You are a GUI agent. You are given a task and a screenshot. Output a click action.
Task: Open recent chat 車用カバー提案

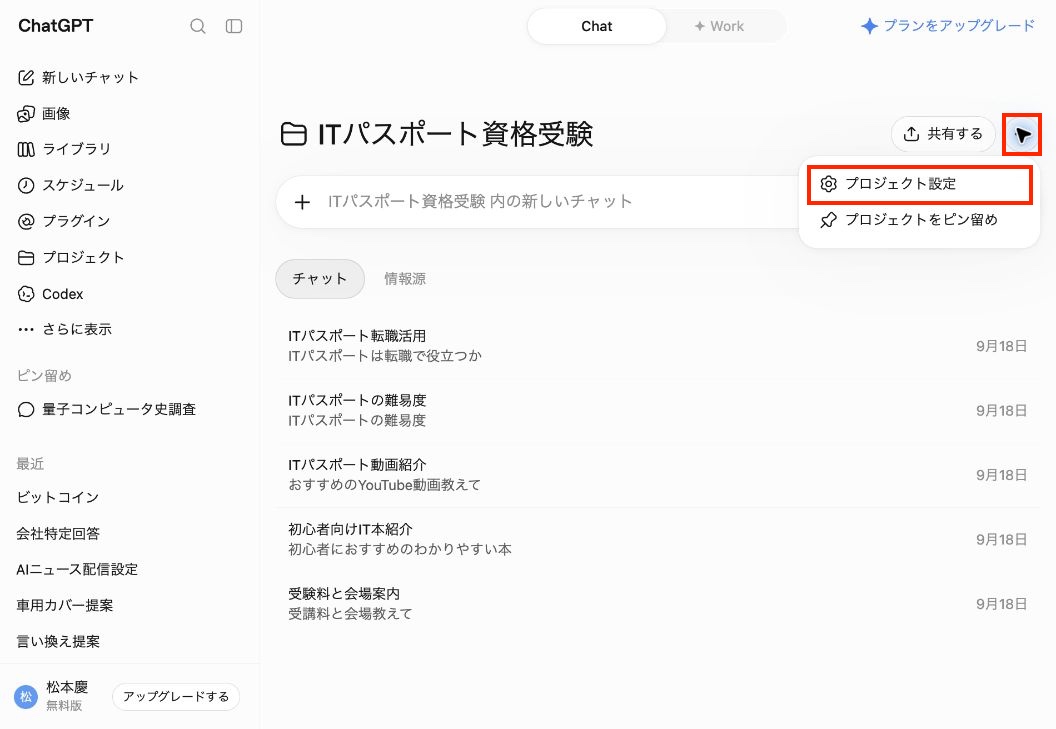click(65, 606)
